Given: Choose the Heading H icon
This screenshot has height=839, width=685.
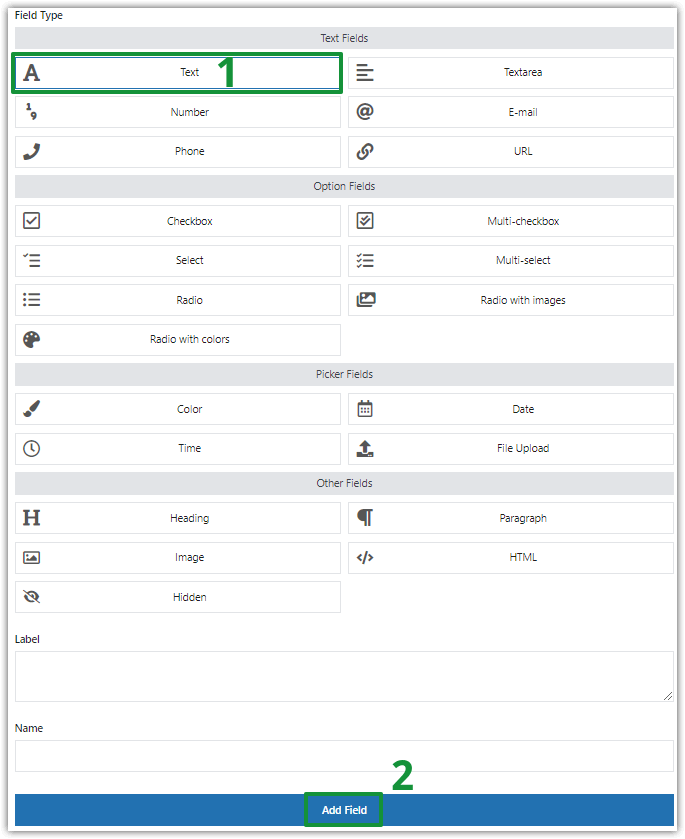Looking at the screenshot, I should [x=32, y=518].
